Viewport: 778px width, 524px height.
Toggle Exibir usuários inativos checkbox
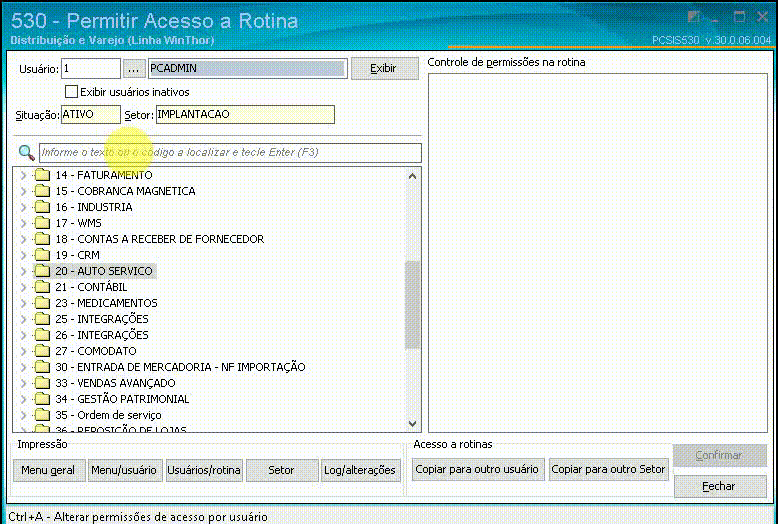click(71, 92)
